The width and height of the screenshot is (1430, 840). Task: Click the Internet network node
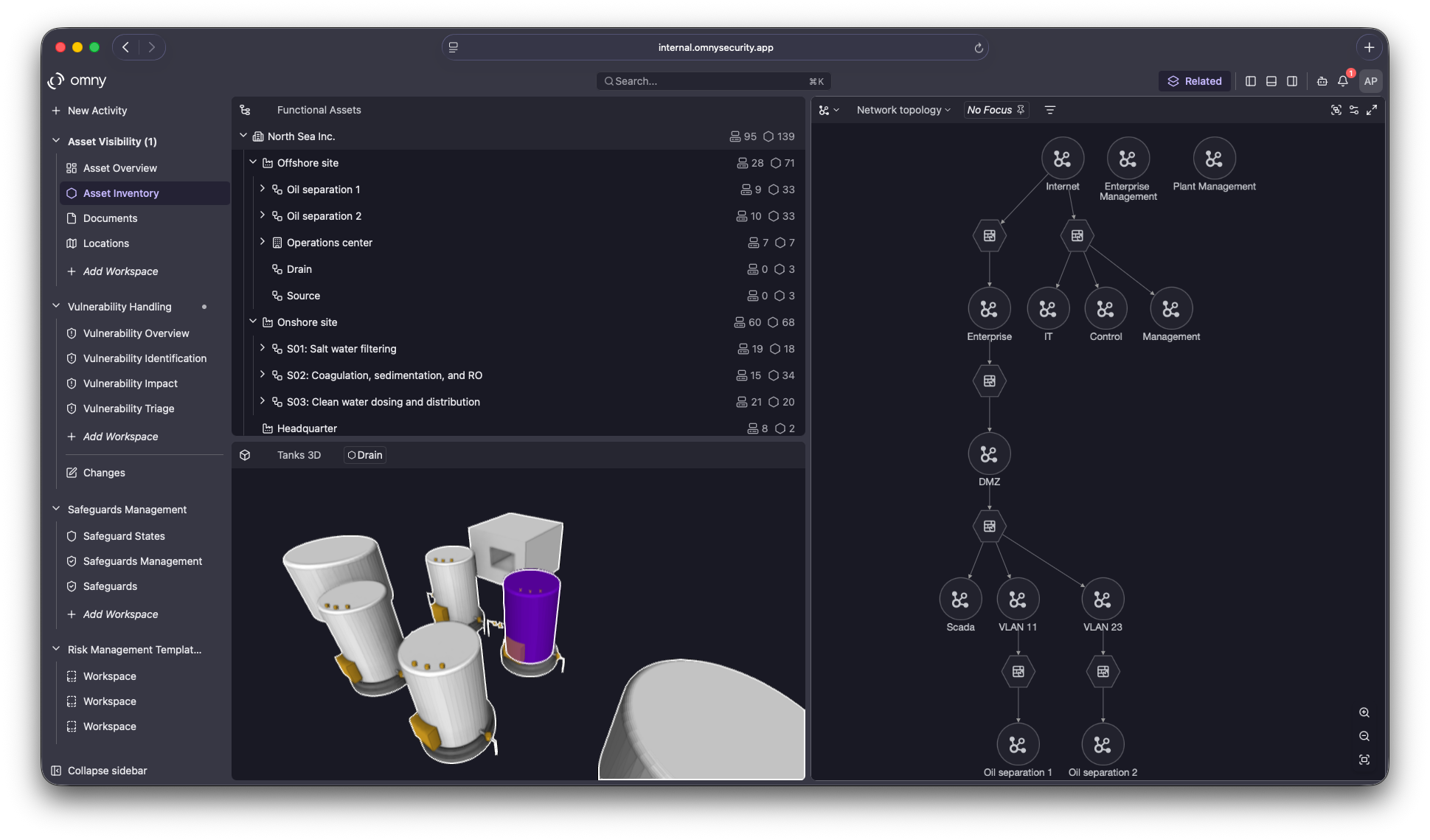pos(1062,159)
